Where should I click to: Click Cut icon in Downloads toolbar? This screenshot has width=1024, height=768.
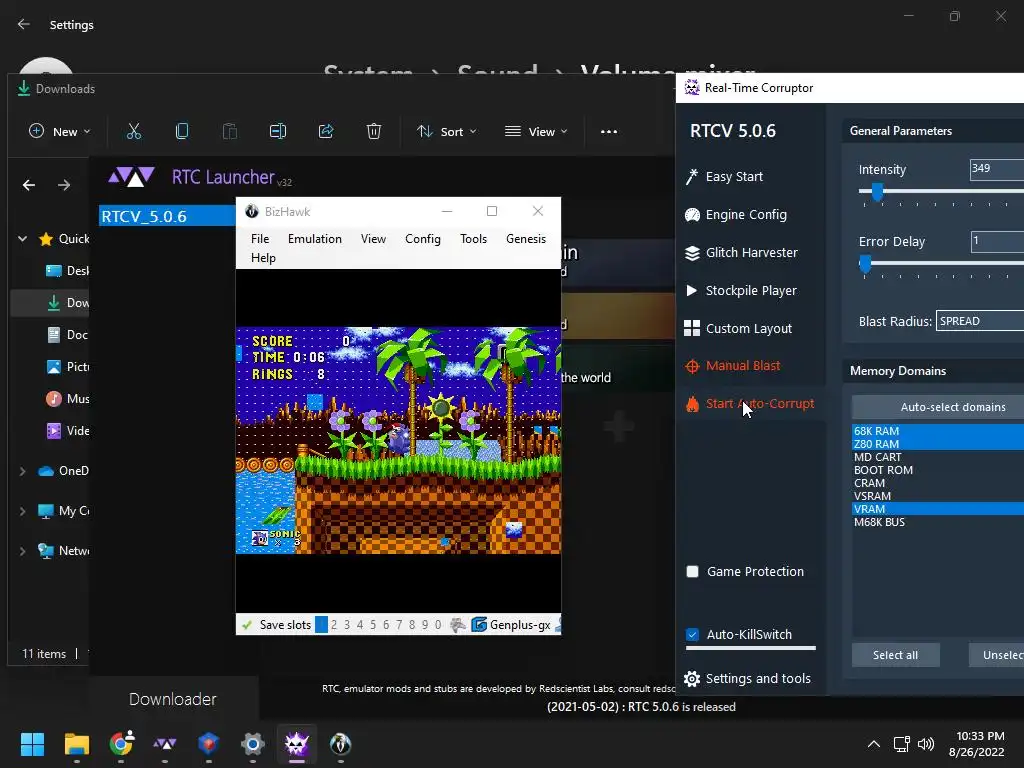134,131
